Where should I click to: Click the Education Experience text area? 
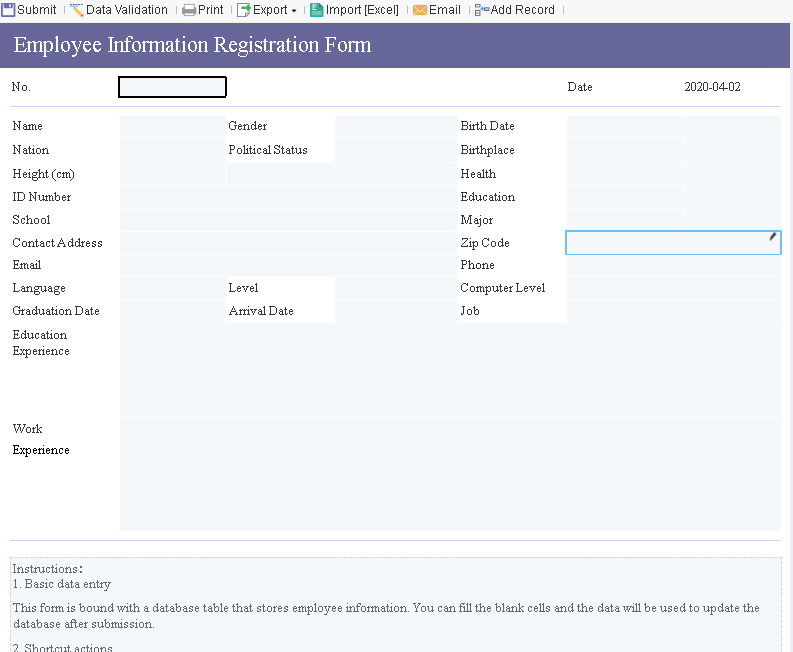tap(451, 370)
